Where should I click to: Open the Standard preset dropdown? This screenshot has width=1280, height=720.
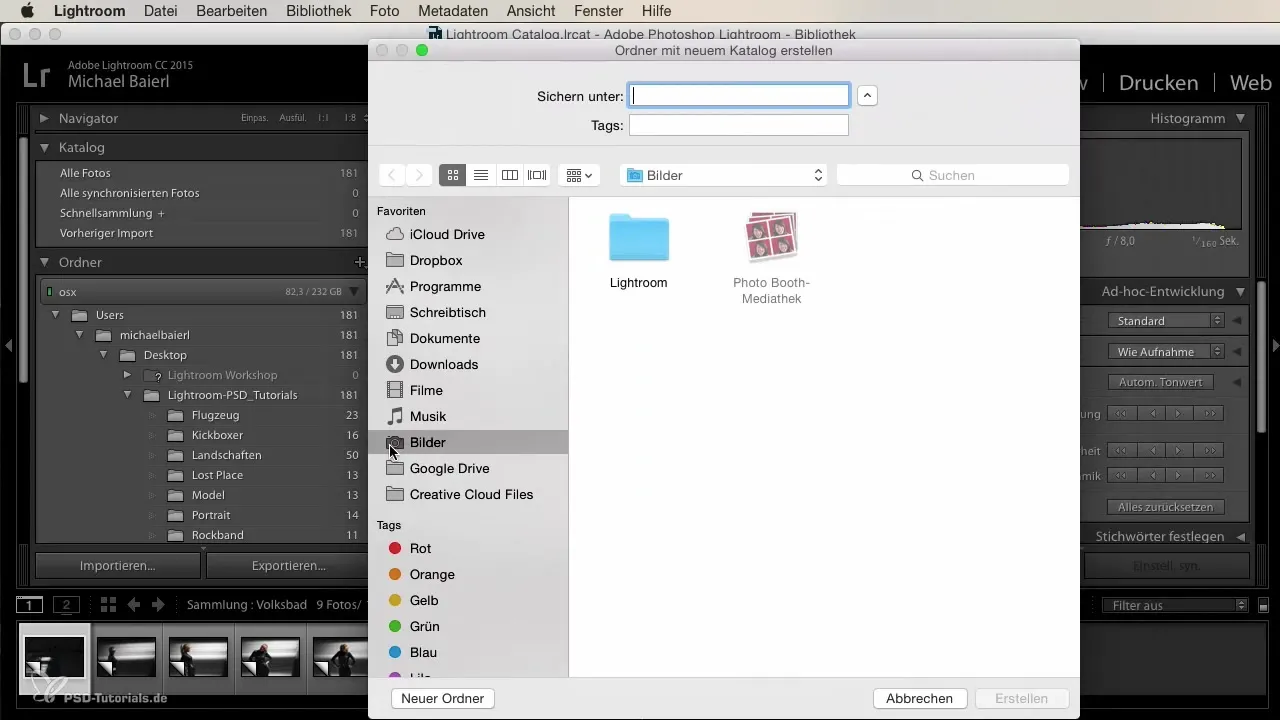coord(1166,321)
